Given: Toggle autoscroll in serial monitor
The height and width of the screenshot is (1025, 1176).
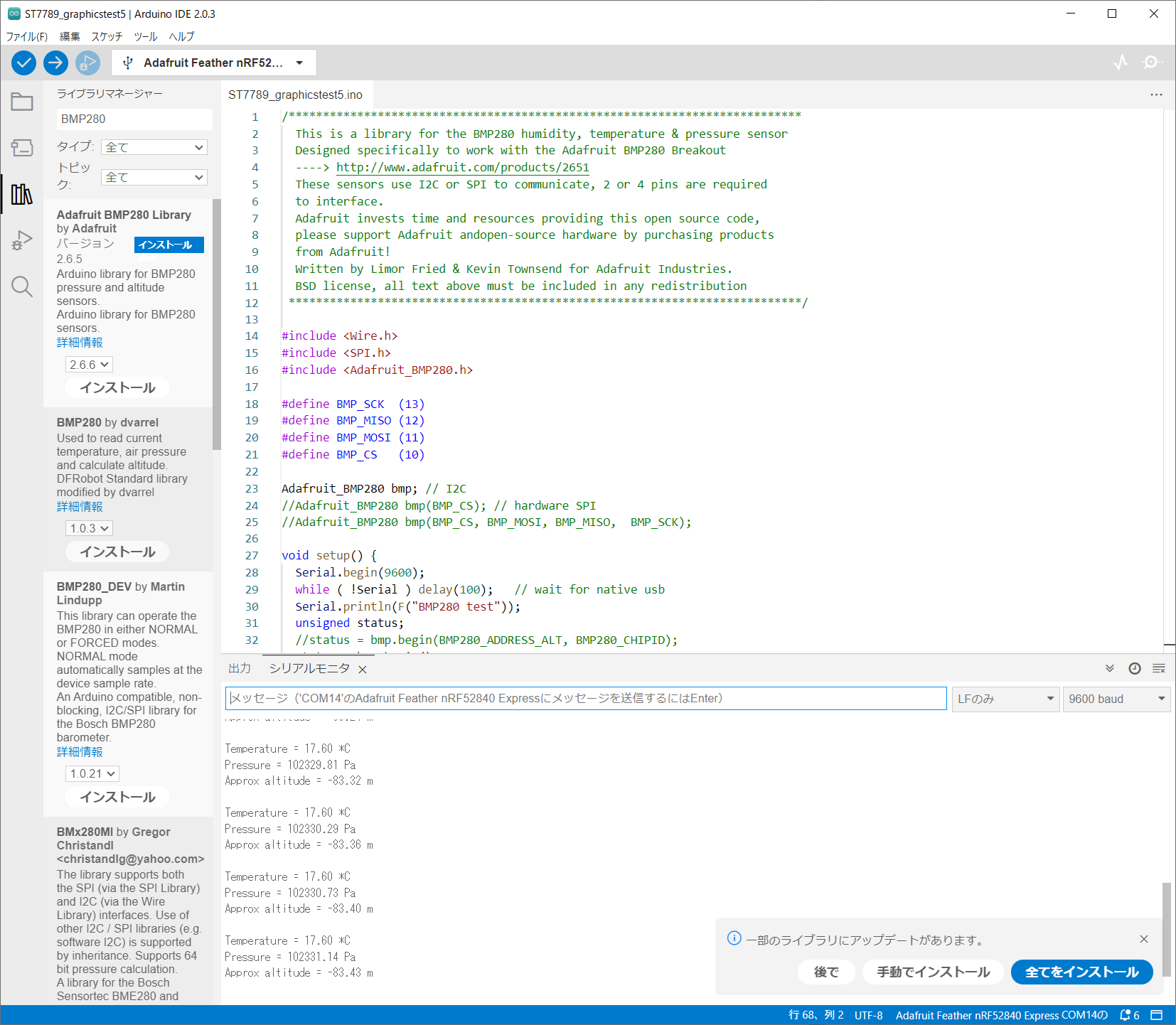Looking at the screenshot, I should (x=1109, y=668).
